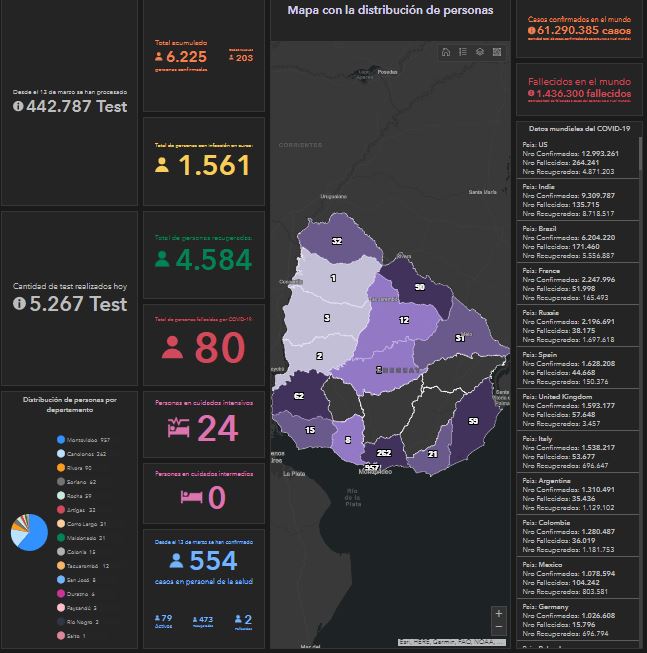Open the basemap gallery grid icon

[497, 52]
